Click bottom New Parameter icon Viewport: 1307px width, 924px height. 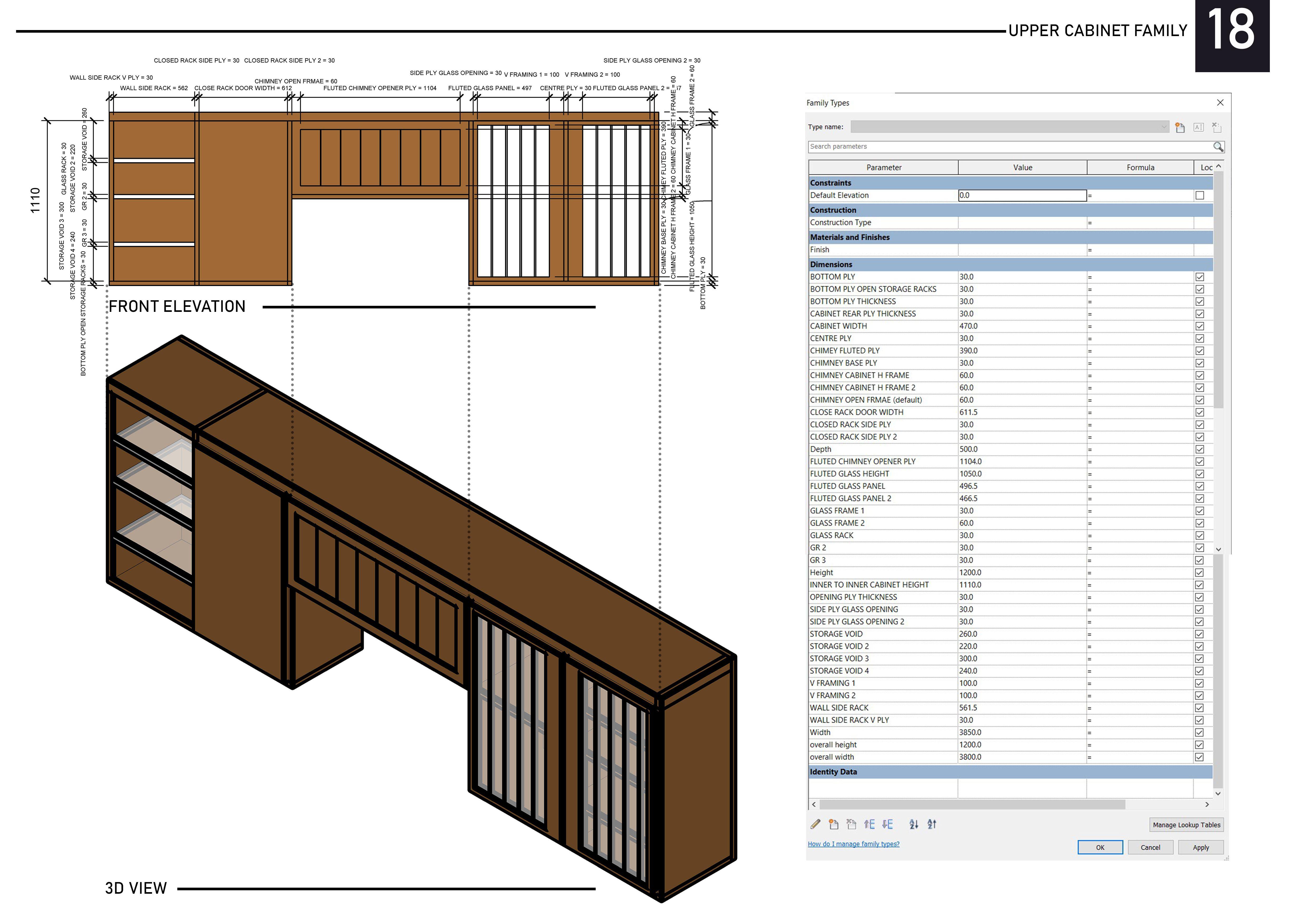pos(833,824)
